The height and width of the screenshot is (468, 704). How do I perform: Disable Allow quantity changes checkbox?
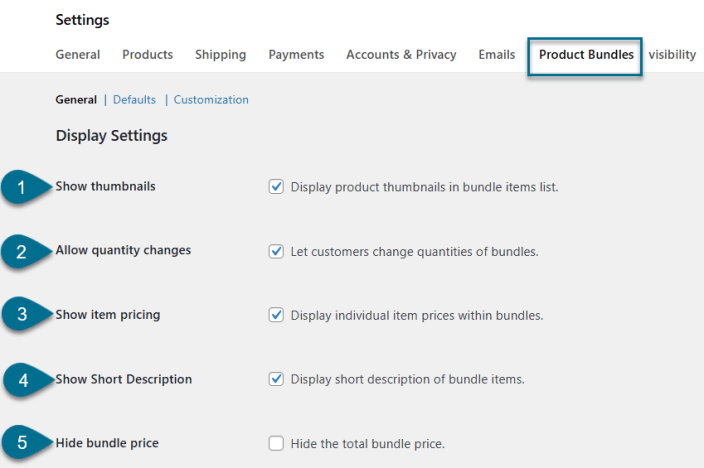(x=277, y=251)
